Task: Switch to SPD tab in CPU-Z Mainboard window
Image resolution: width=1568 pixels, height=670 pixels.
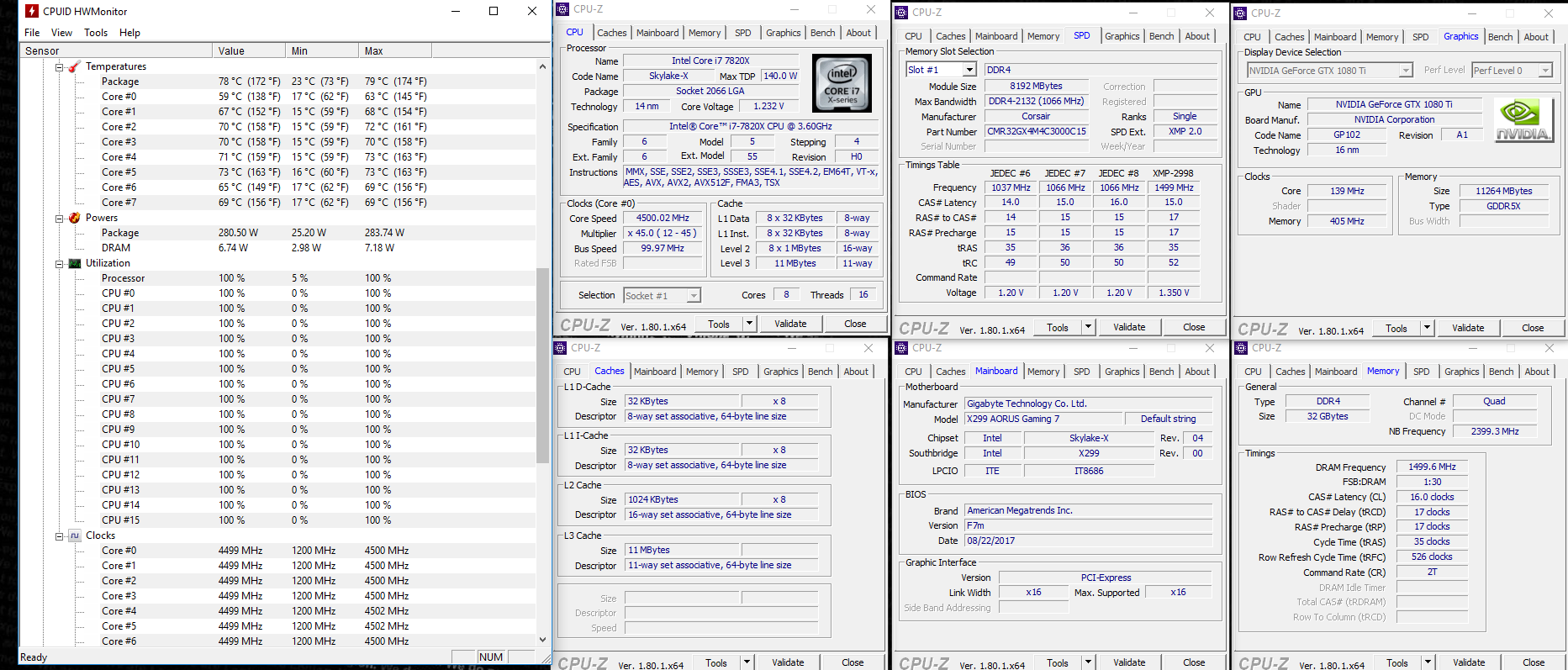Action: pyautogui.click(x=1081, y=372)
